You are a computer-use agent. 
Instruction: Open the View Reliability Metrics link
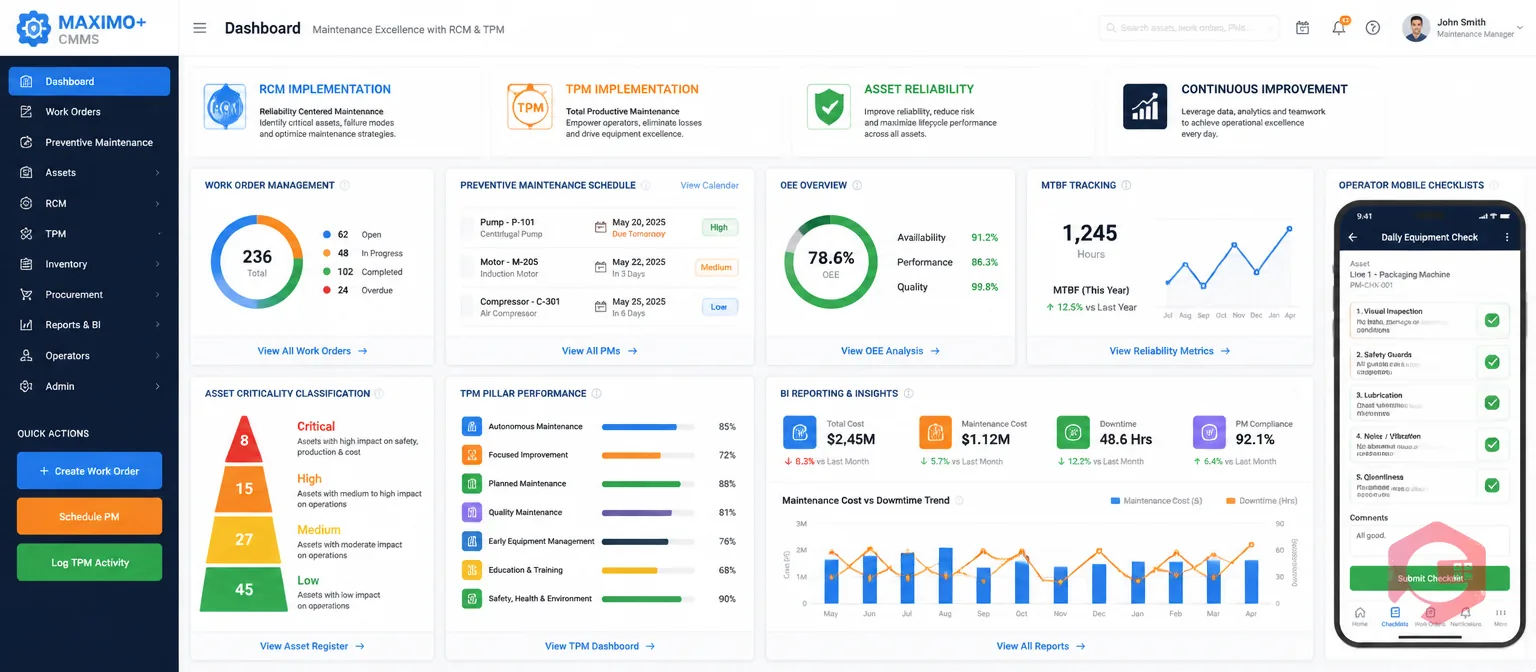pyautogui.click(x=1169, y=351)
